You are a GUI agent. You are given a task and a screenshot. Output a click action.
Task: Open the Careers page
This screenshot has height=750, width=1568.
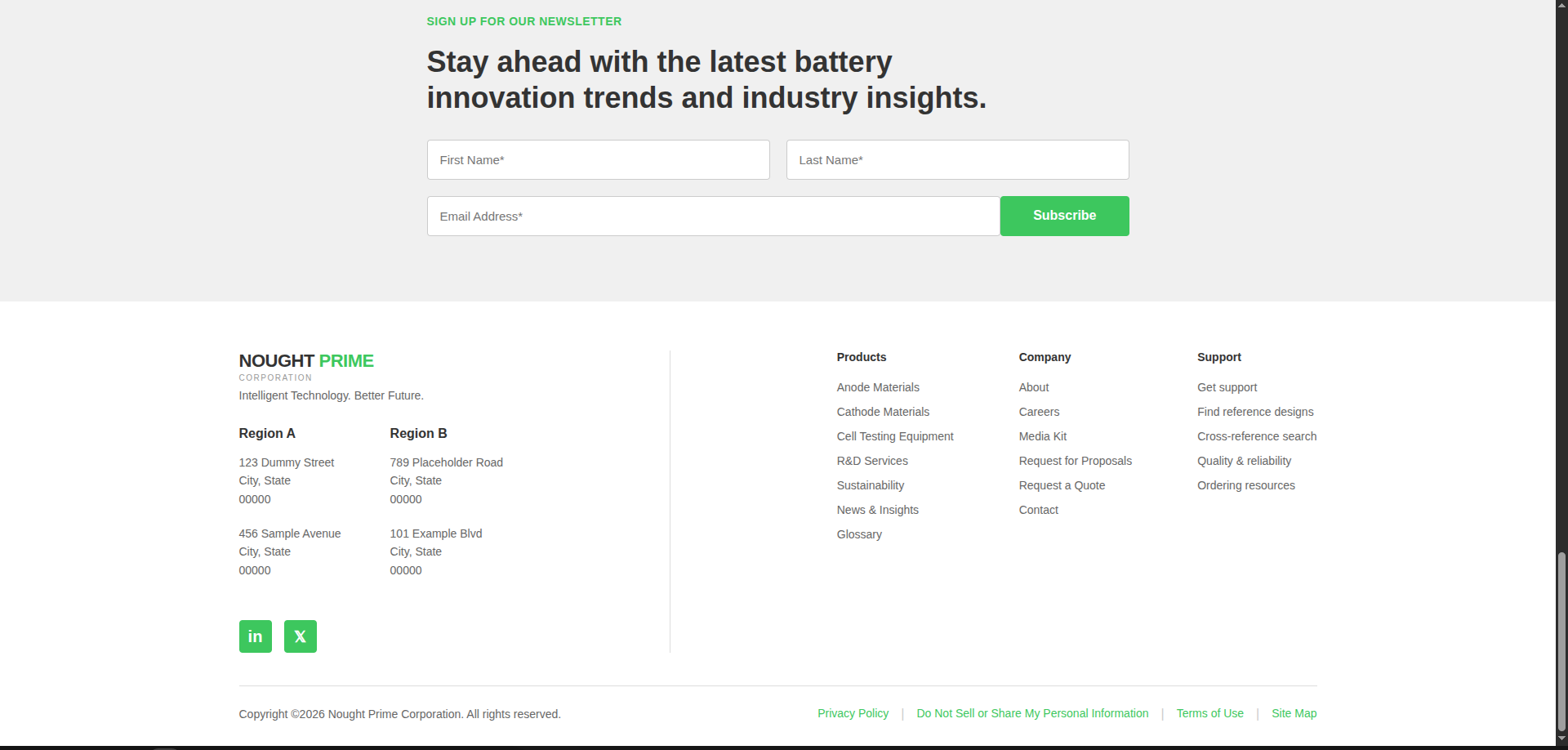1039,412
